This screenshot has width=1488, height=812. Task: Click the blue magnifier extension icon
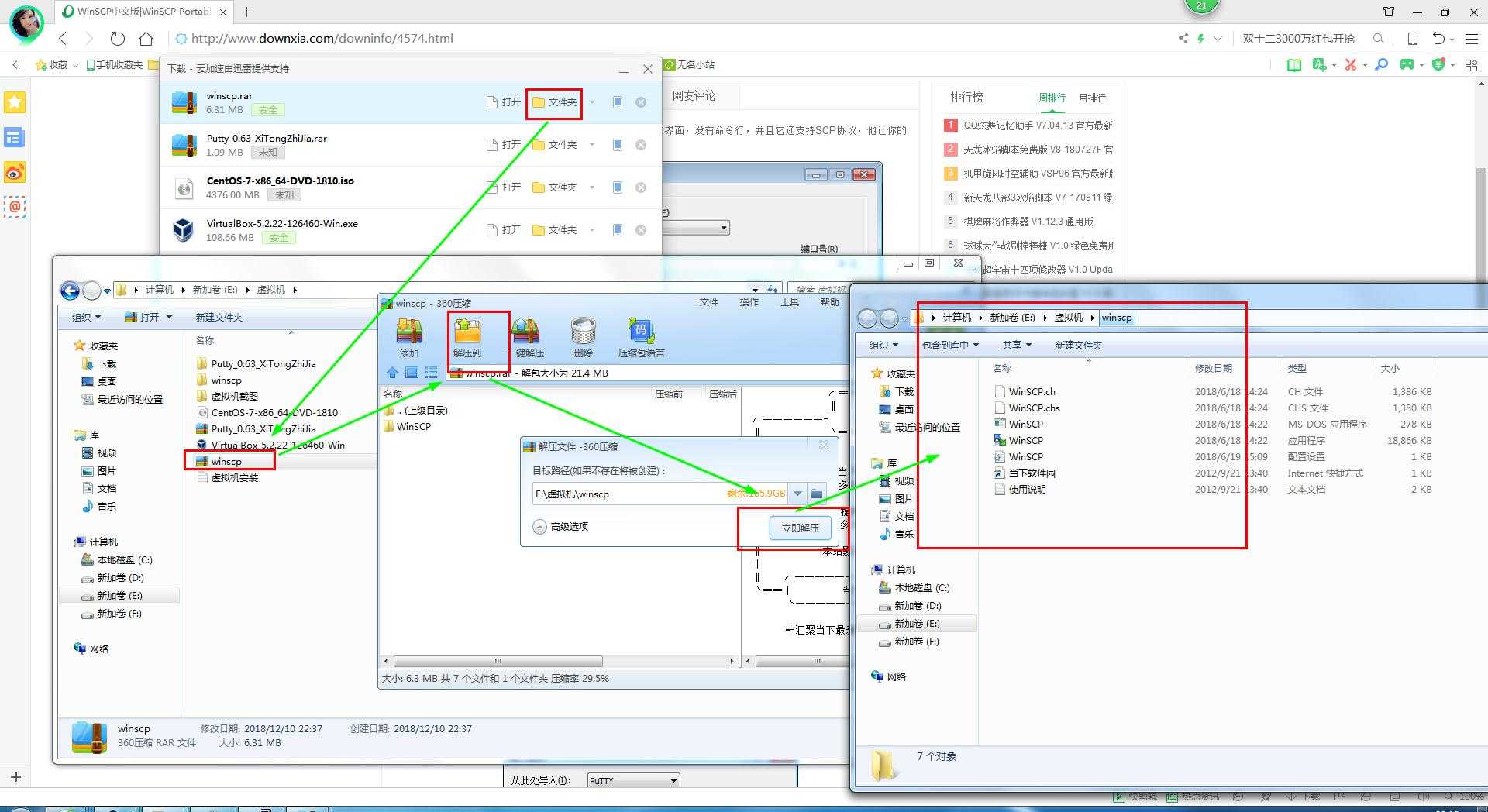1381,65
